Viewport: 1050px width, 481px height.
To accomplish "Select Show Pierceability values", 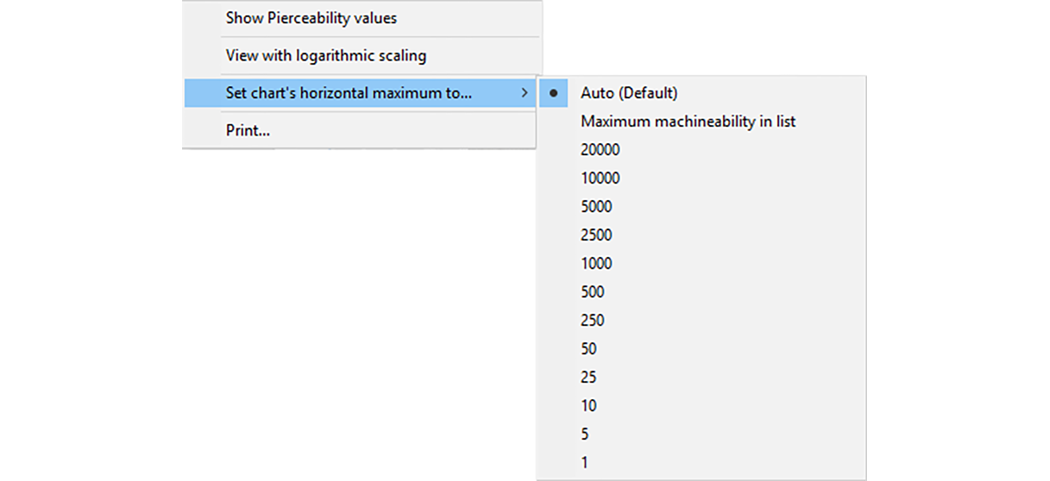I will coord(360,18).
